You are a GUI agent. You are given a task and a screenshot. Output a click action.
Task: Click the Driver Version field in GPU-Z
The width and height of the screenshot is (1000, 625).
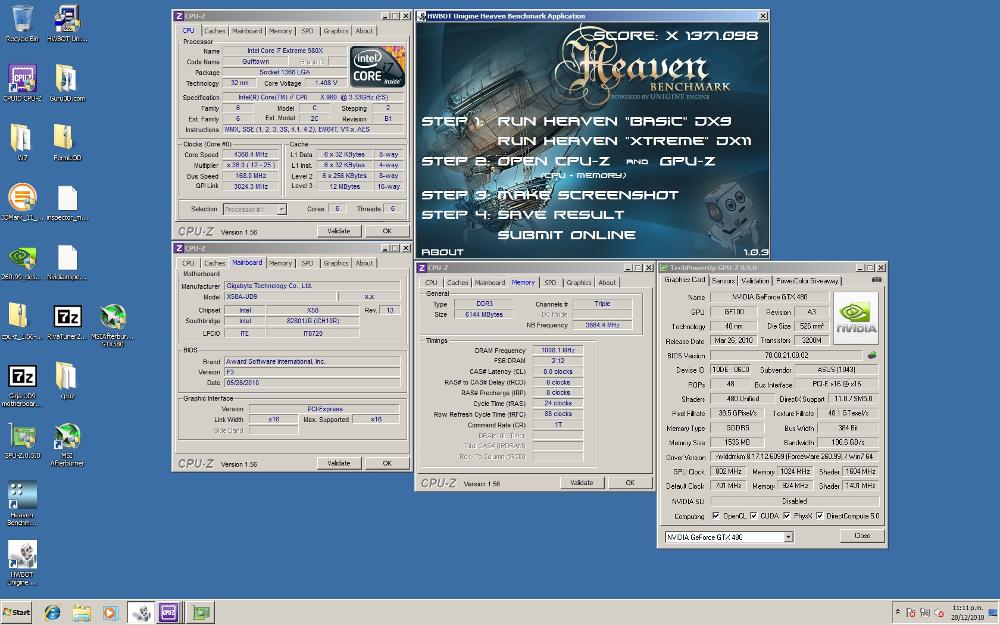794,457
